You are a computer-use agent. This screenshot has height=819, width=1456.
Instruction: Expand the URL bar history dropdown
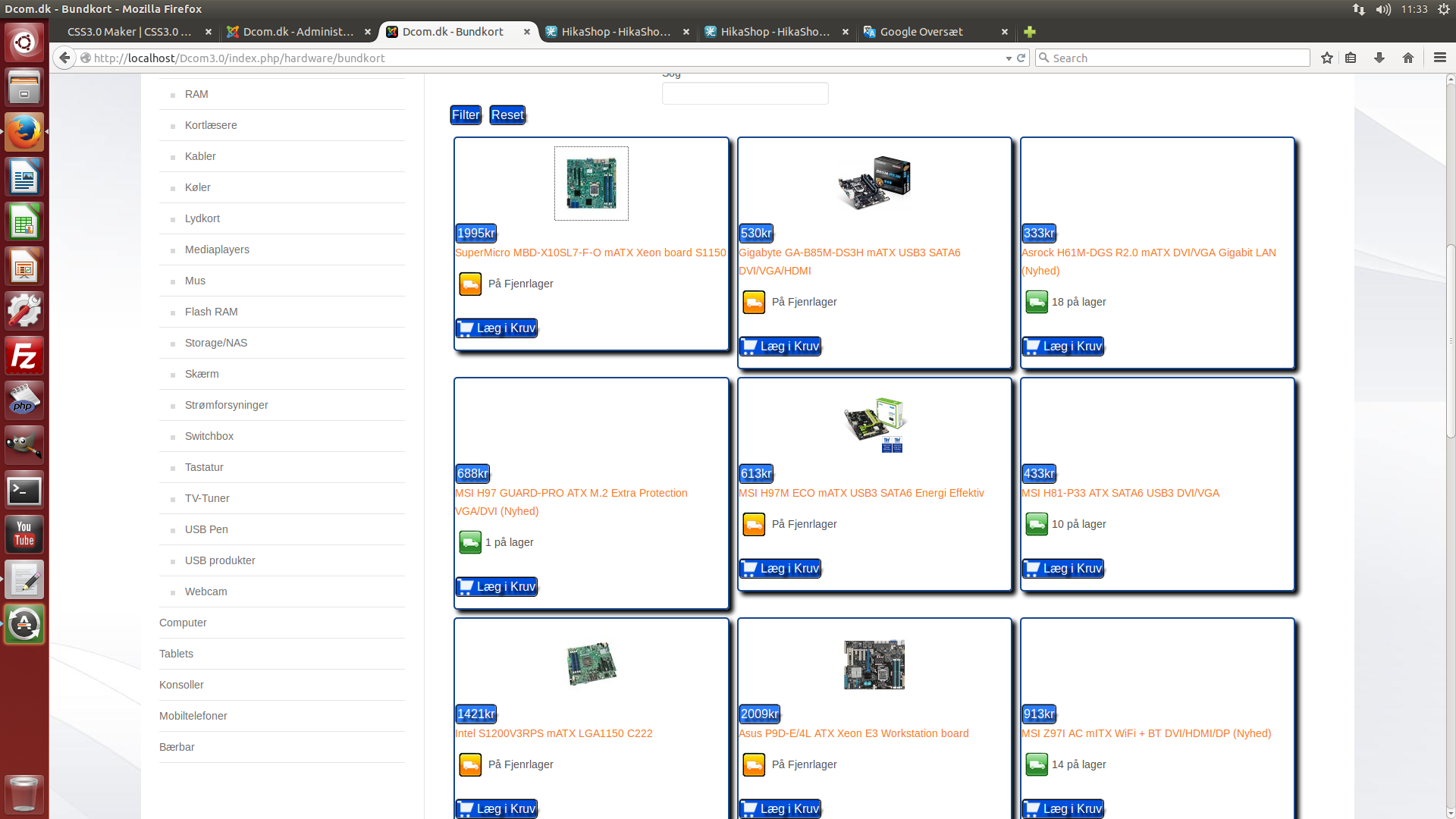click(x=1009, y=58)
